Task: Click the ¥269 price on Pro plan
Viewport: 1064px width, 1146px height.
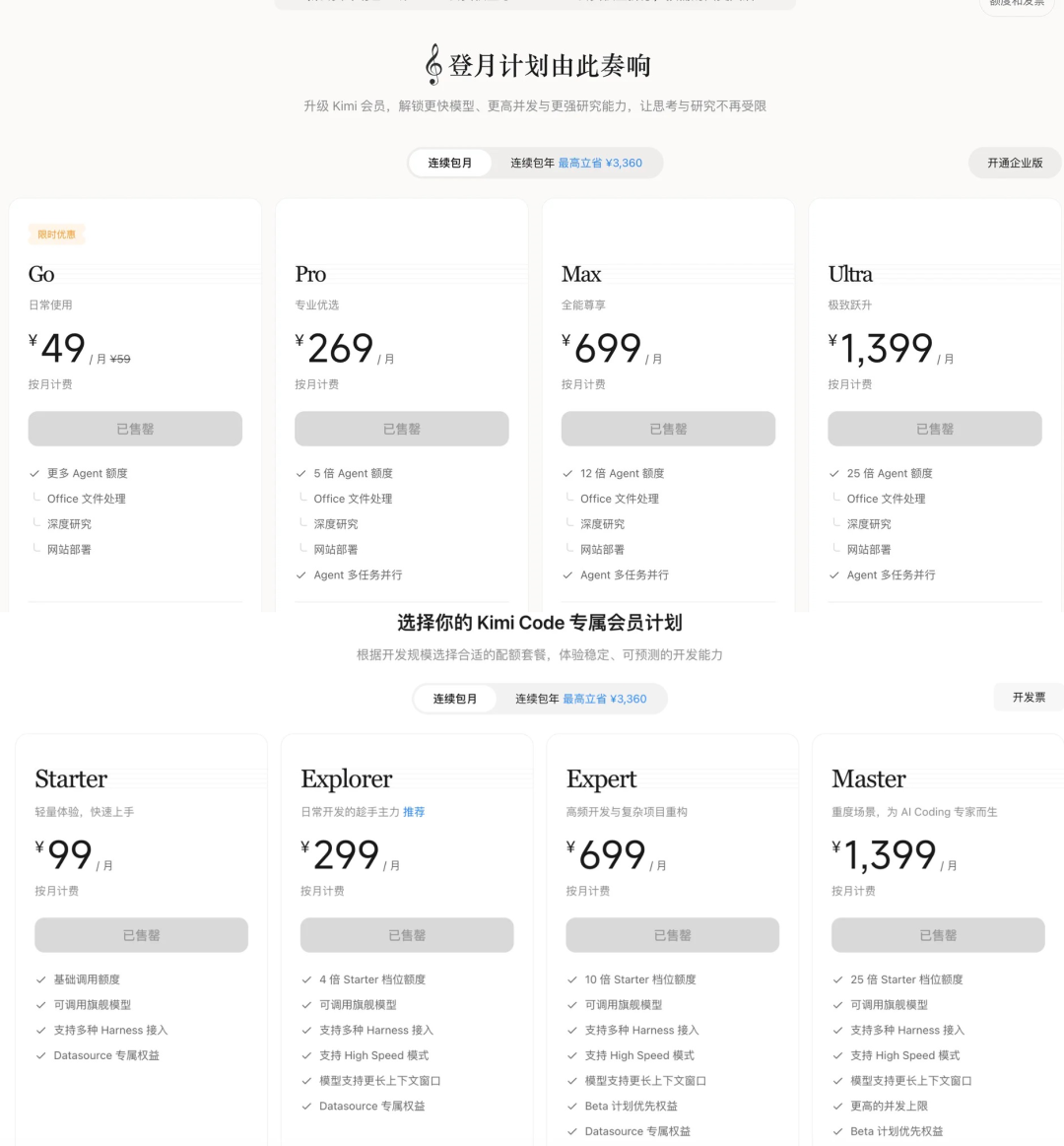Action: (335, 348)
